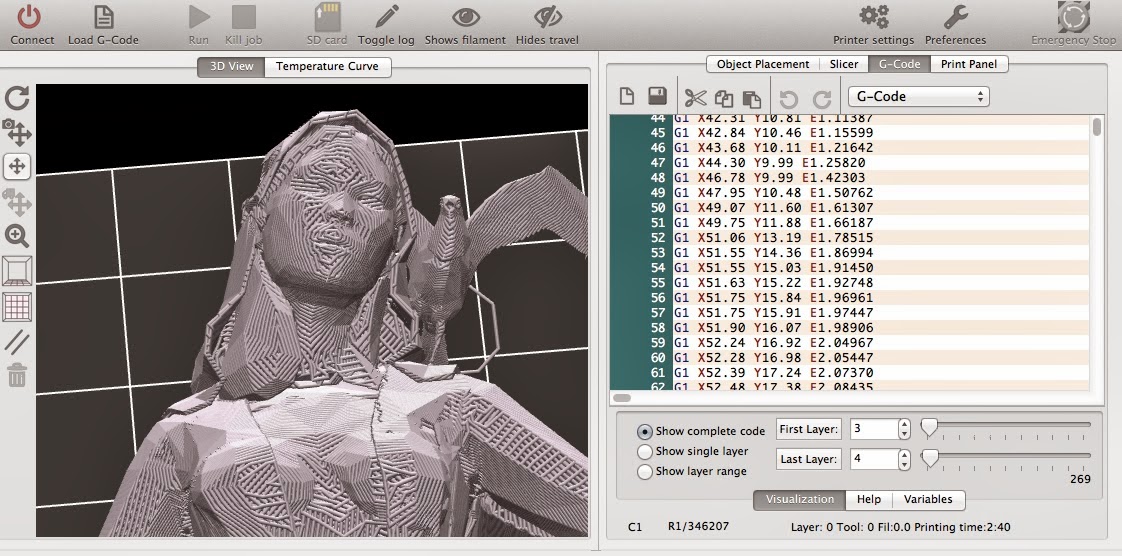
Task: Click code line 50 G1 X49.07
Action: (x=774, y=208)
